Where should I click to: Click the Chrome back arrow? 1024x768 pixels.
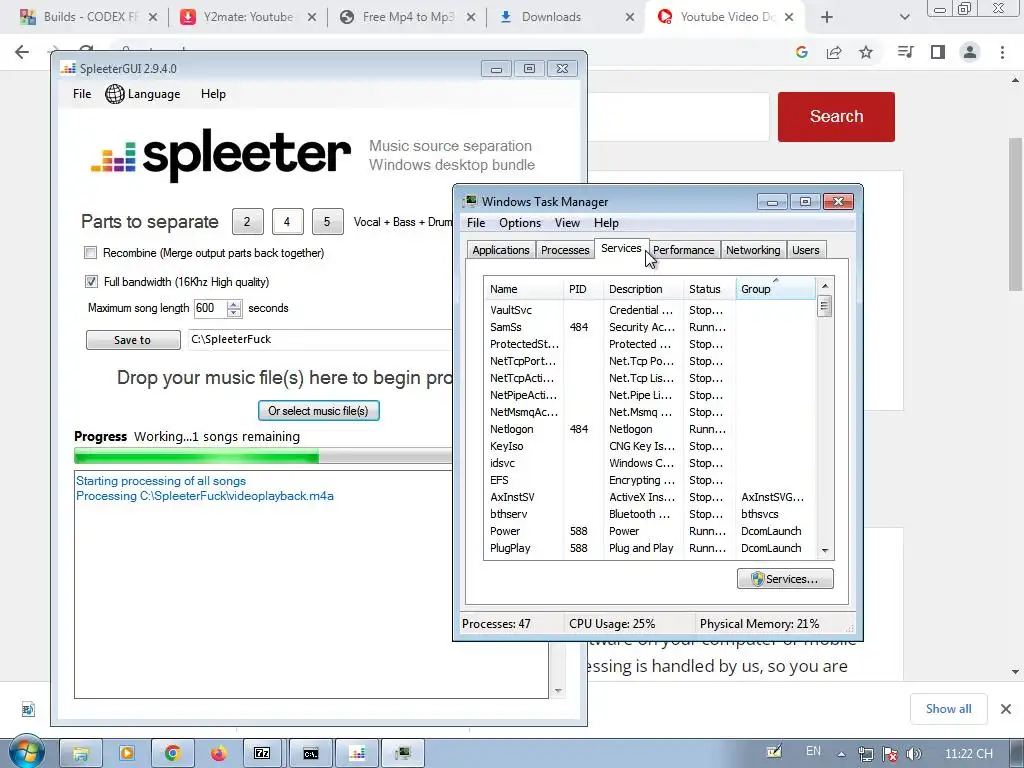[22, 52]
